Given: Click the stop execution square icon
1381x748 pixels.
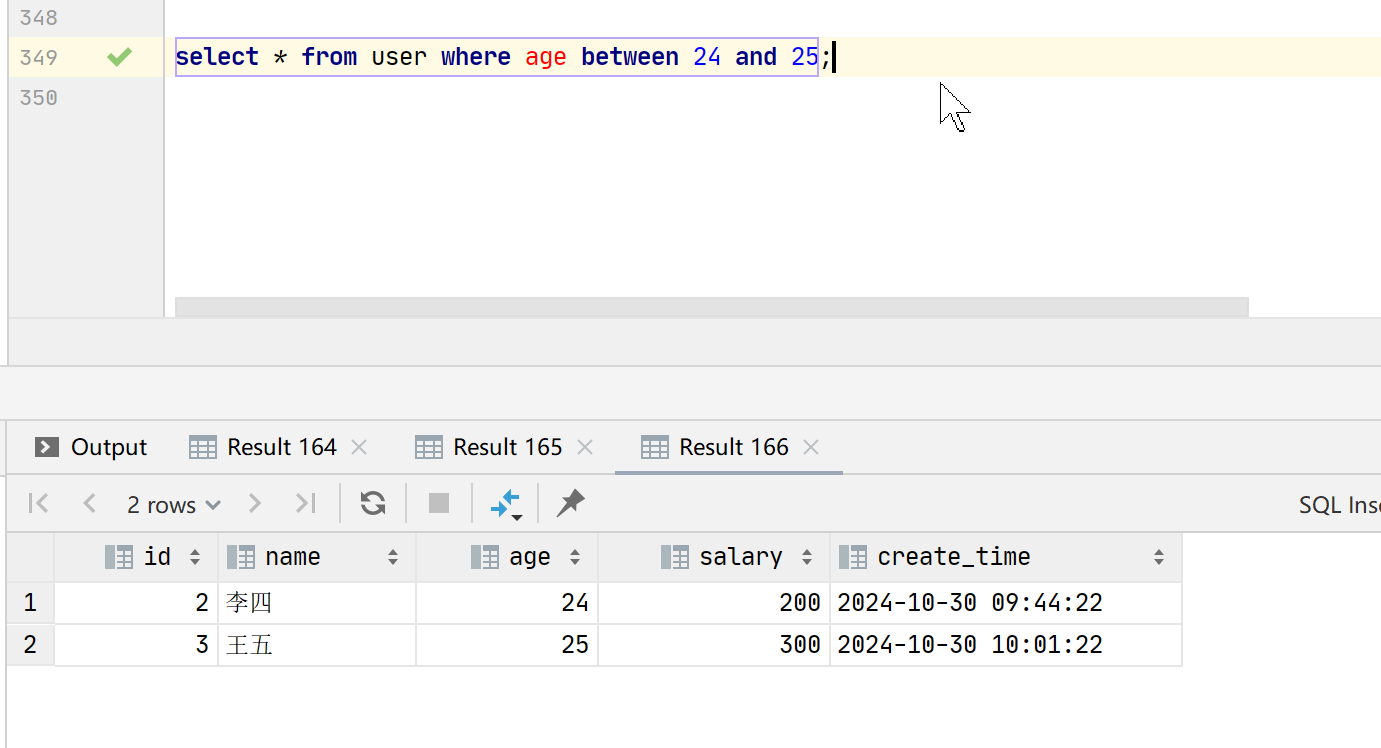Looking at the screenshot, I should (439, 503).
